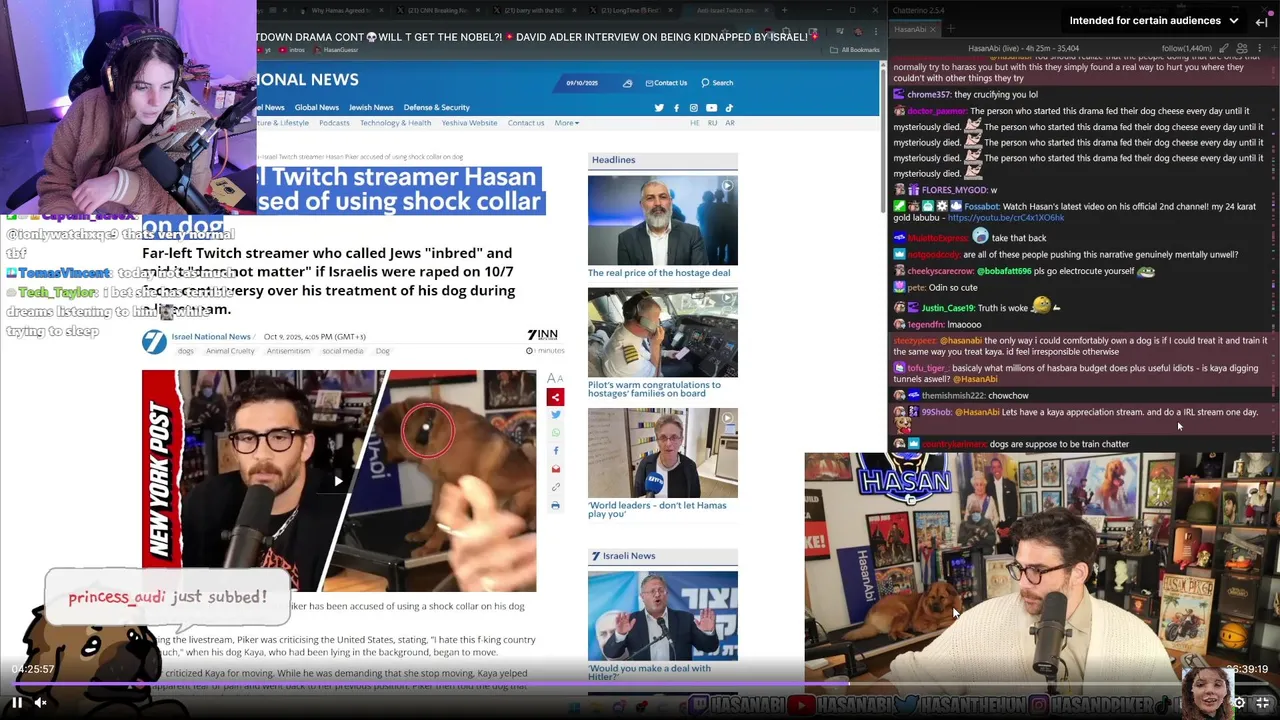Open the Global News menu item
This screenshot has height=720, width=1280.
(x=316, y=107)
